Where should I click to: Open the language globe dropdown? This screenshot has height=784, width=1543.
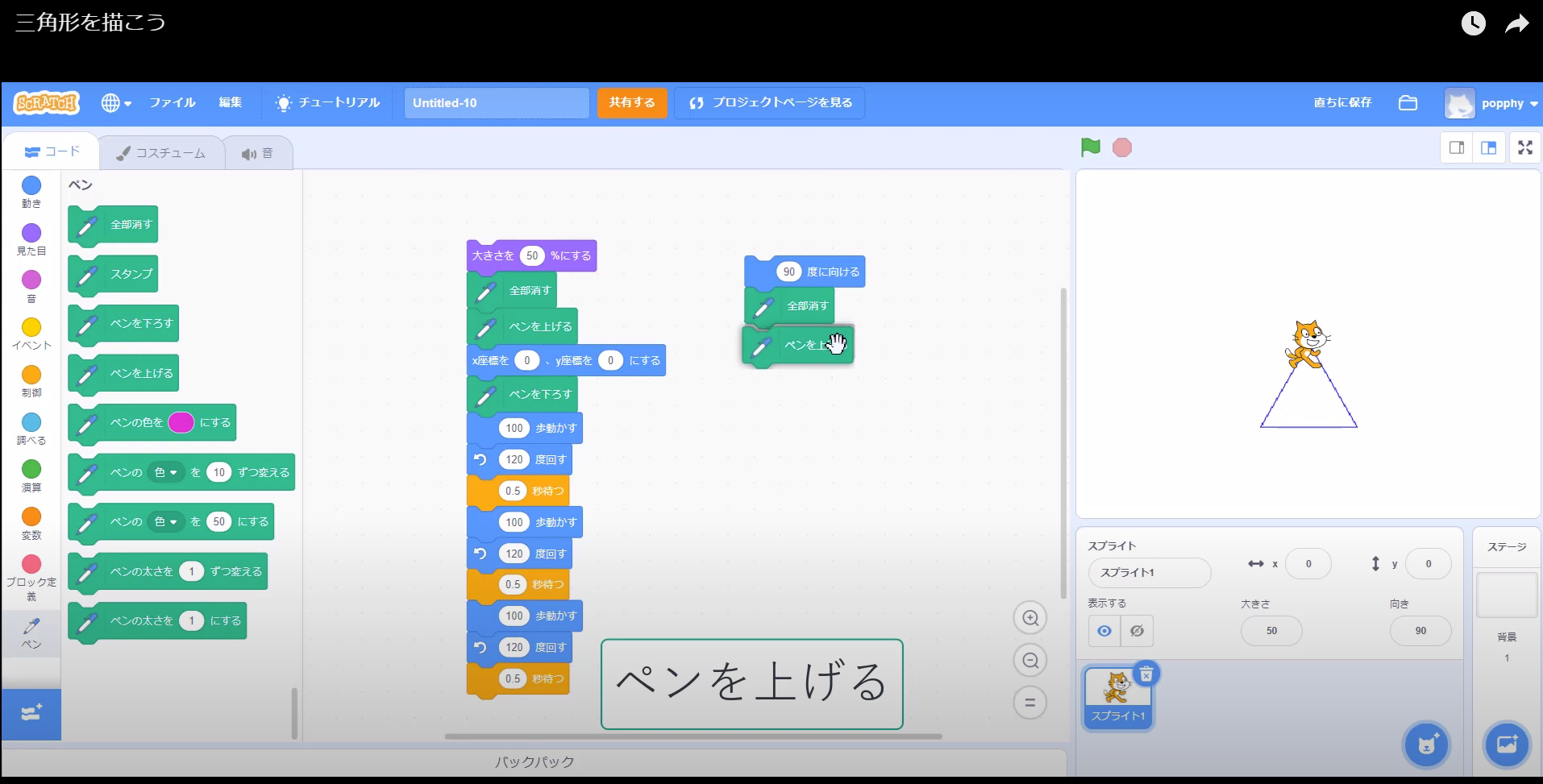tap(115, 102)
